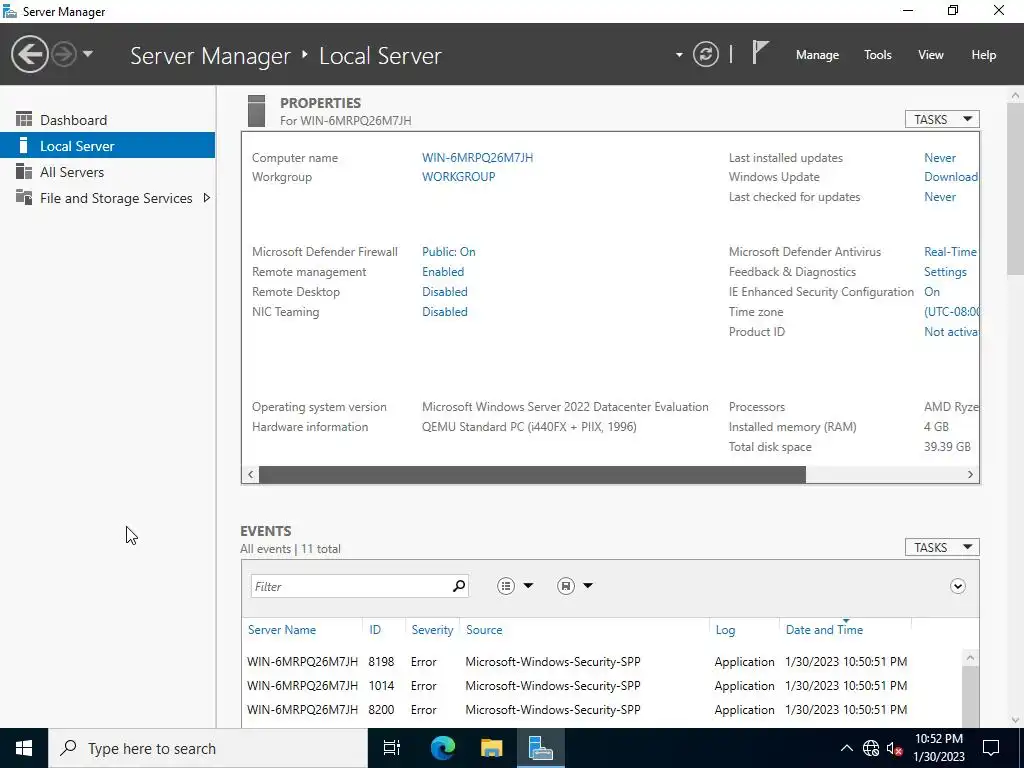This screenshot has height=768, width=1024.
Task: Sort events by Date and Time column
Action: pos(824,630)
